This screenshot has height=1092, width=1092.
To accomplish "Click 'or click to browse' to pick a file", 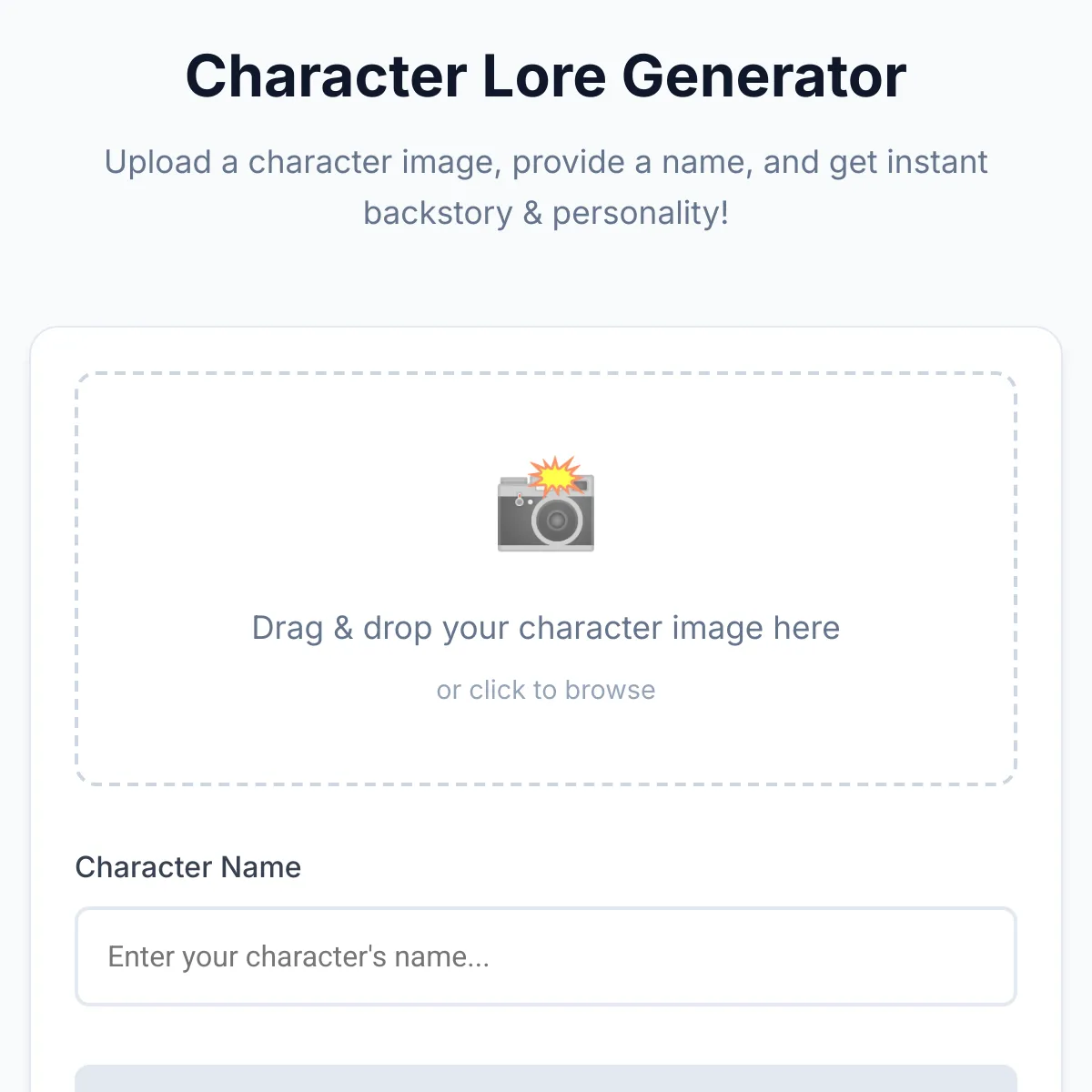I will click(x=546, y=690).
